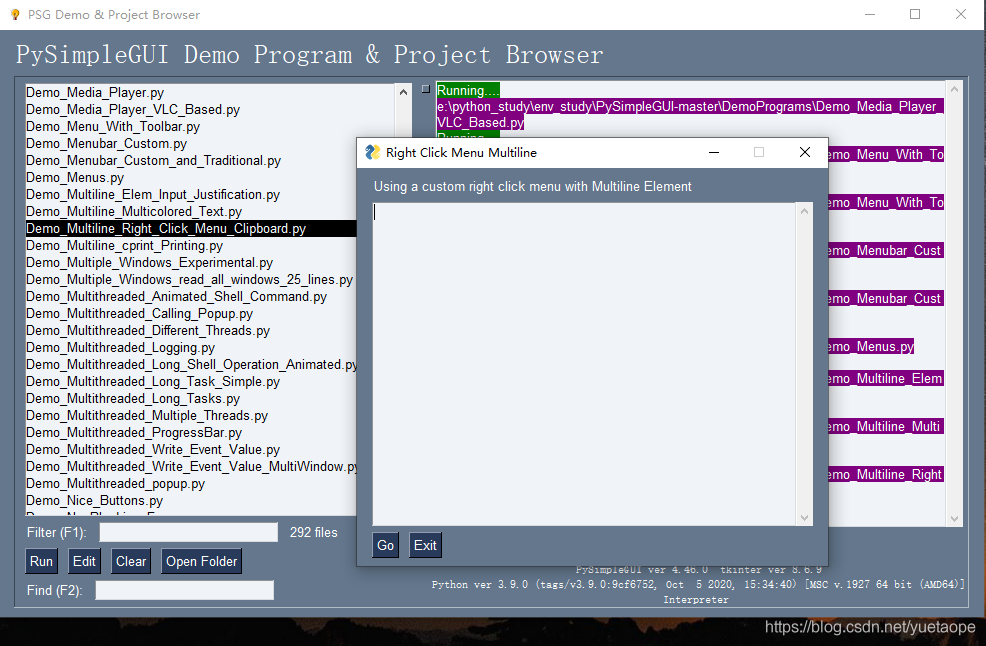Select Demo_Multiline_Multicolored_Text.py
This screenshot has width=986, height=646.
[x=134, y=211]
